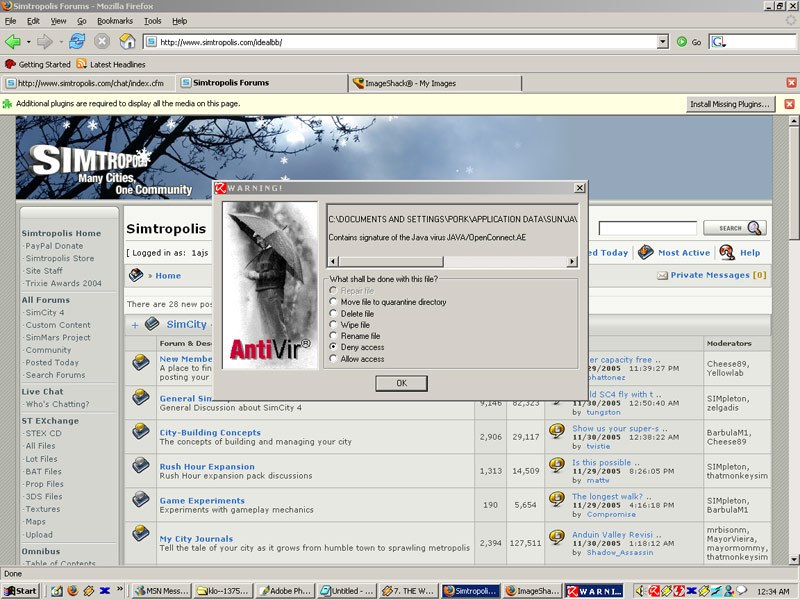Open the Back button history dropdown arrow
Image resolution: width=800 pixels, height=600 pixels.
[x=29, y=42]
